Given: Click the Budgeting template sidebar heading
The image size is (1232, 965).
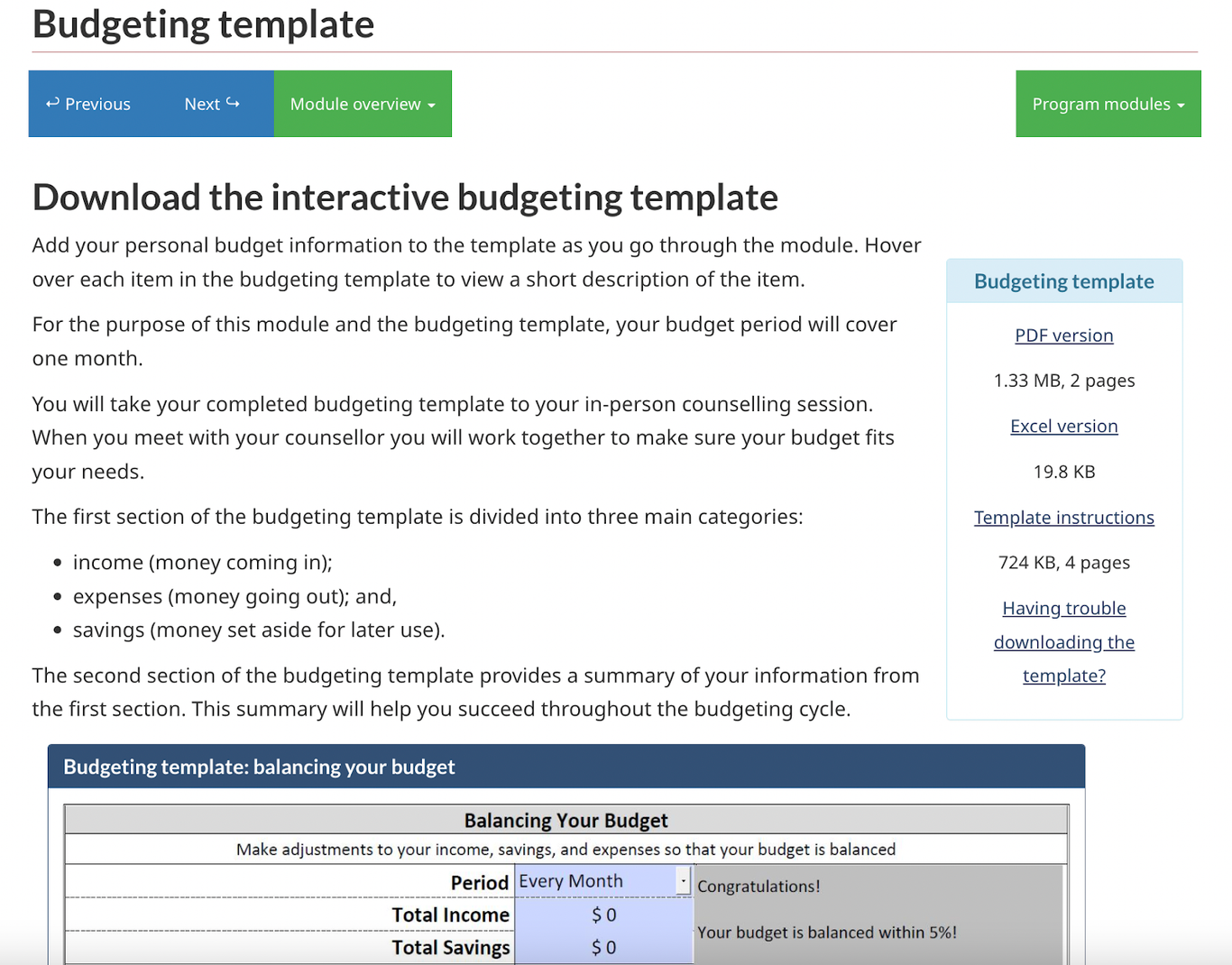Looking at the screenshot, I should tap(1064, 280).
